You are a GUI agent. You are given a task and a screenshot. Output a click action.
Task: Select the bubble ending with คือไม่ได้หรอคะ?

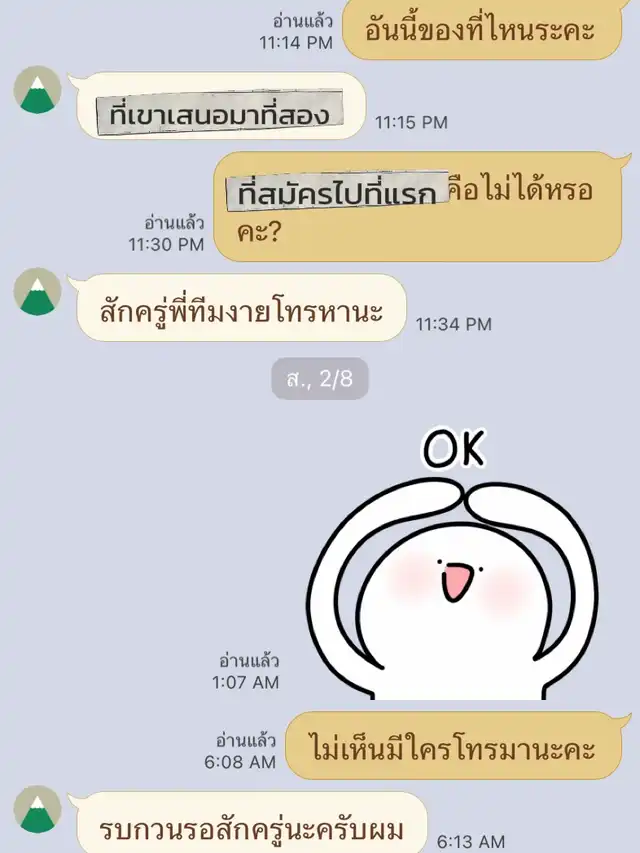tap(418, 207)
